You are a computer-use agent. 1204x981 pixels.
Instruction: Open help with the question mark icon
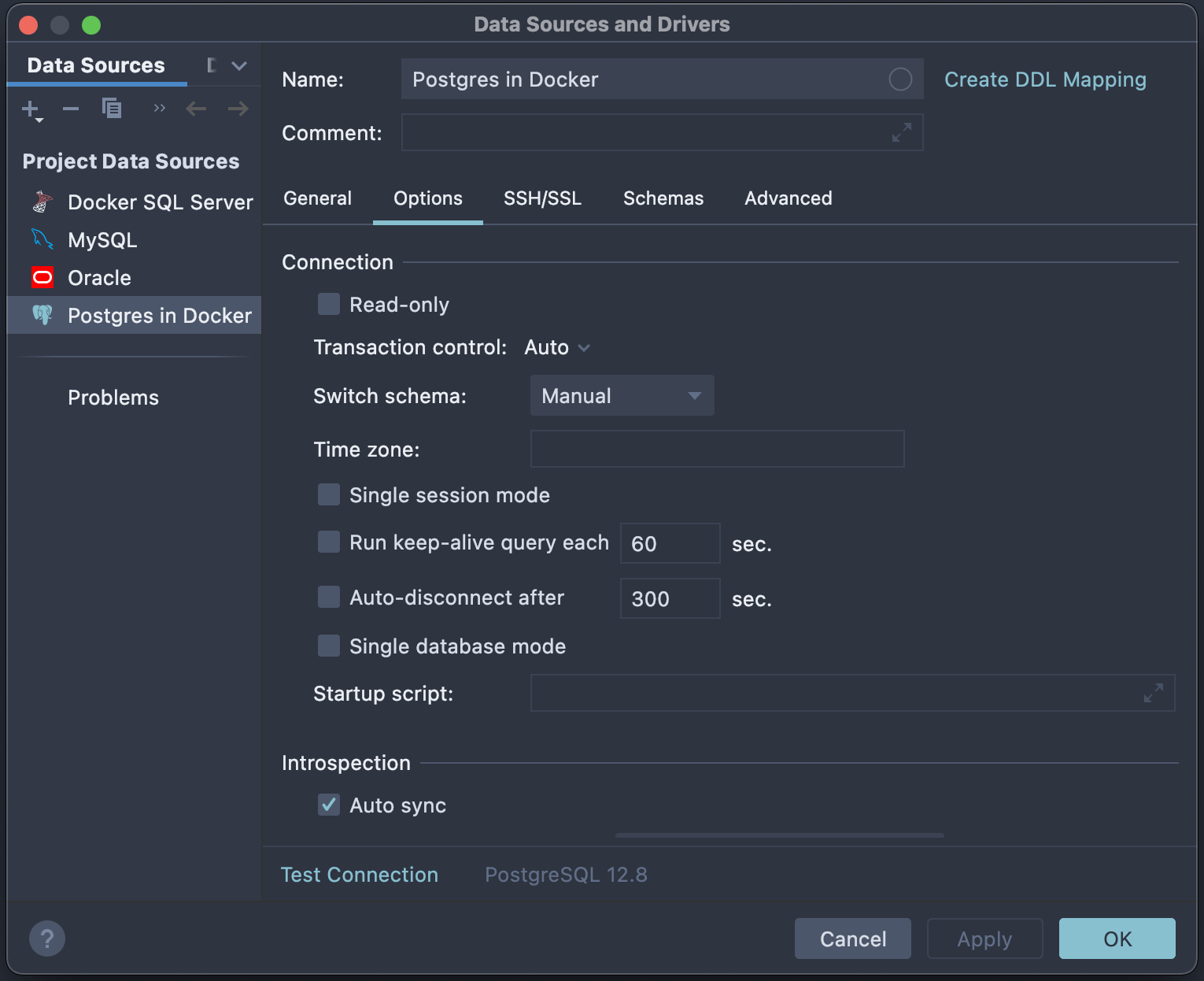coord(47,938)
